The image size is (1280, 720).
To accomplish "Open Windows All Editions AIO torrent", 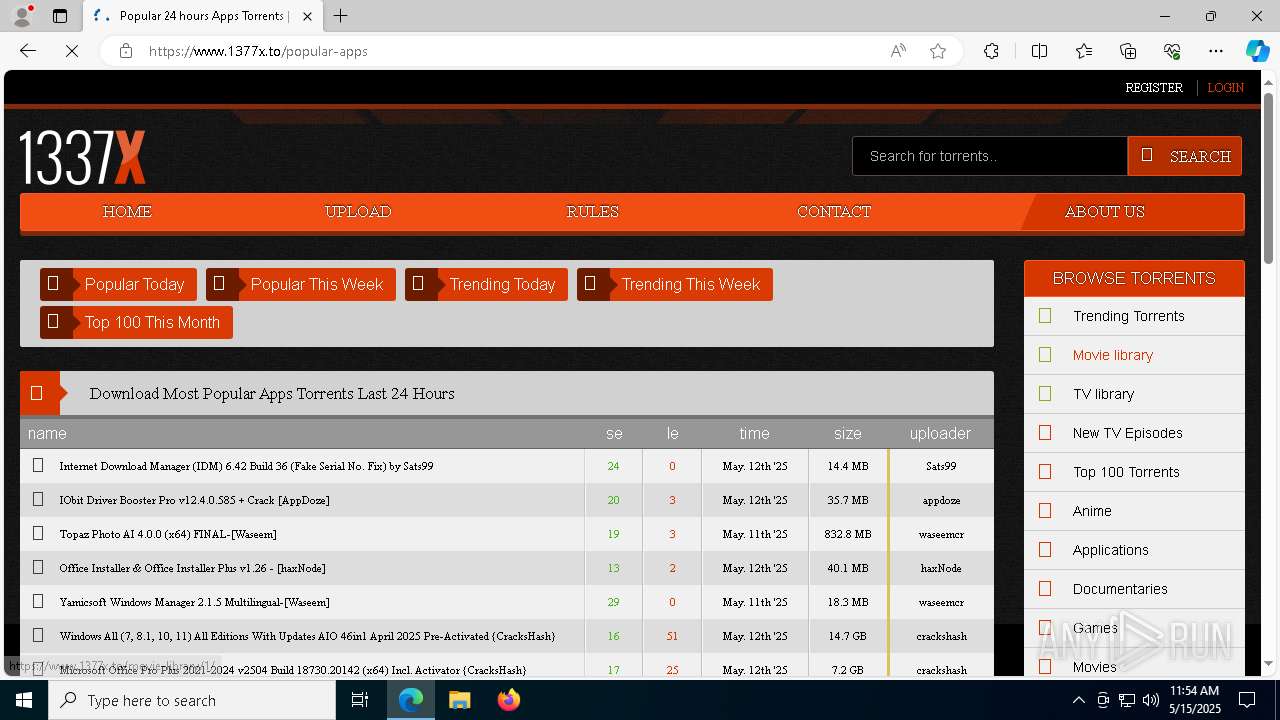I will [x=307, y=636].
